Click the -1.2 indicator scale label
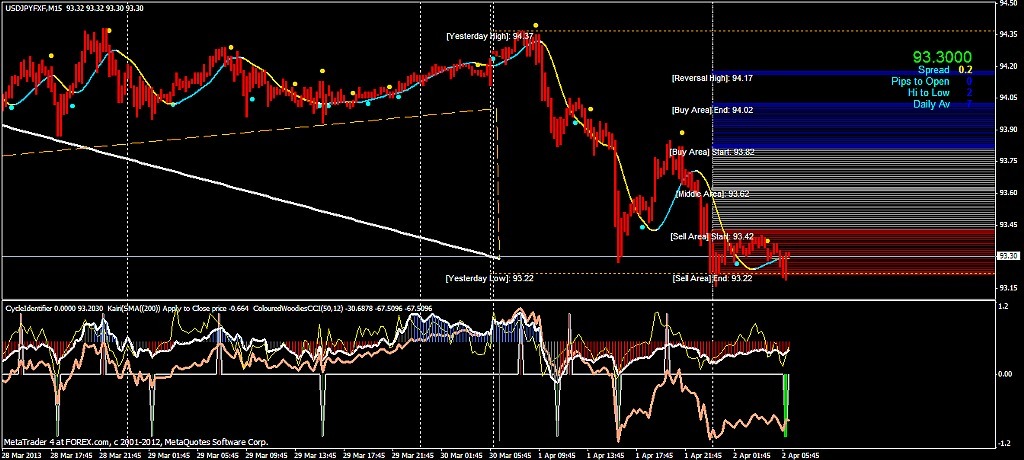1024x460 pixels. (x=1006, y=444)
